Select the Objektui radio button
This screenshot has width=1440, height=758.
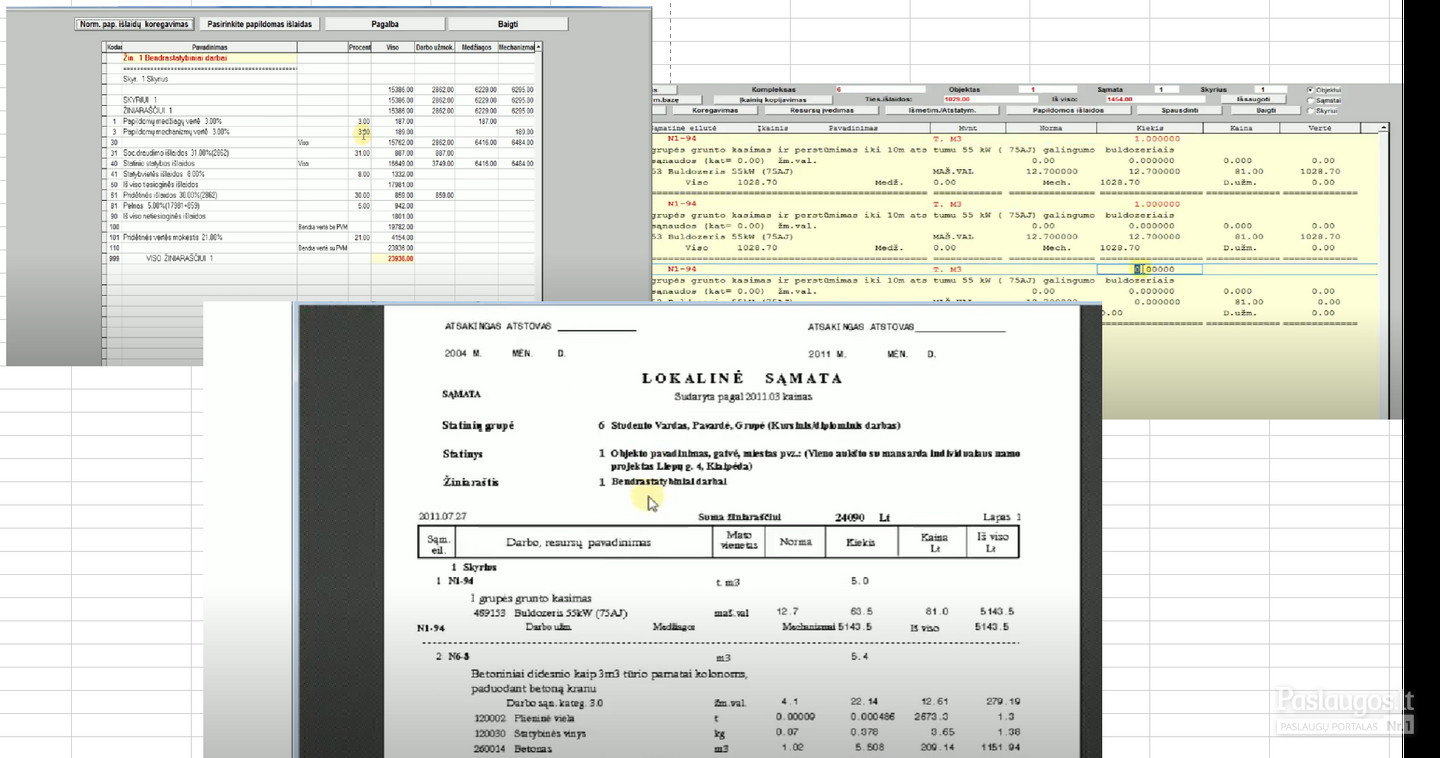coord(1311,90)
